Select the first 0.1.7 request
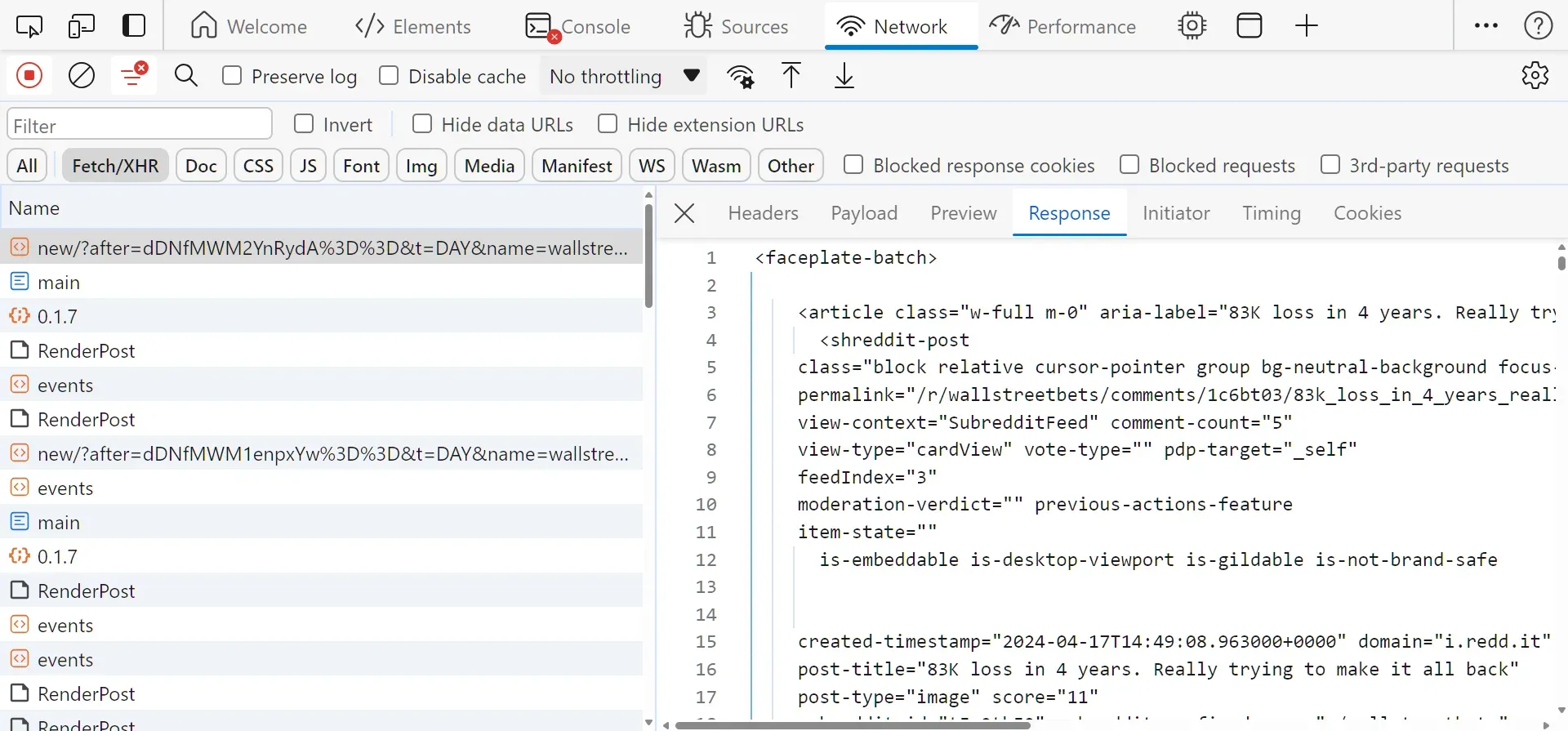1568x731 pixels. click(x=322, y=316)
